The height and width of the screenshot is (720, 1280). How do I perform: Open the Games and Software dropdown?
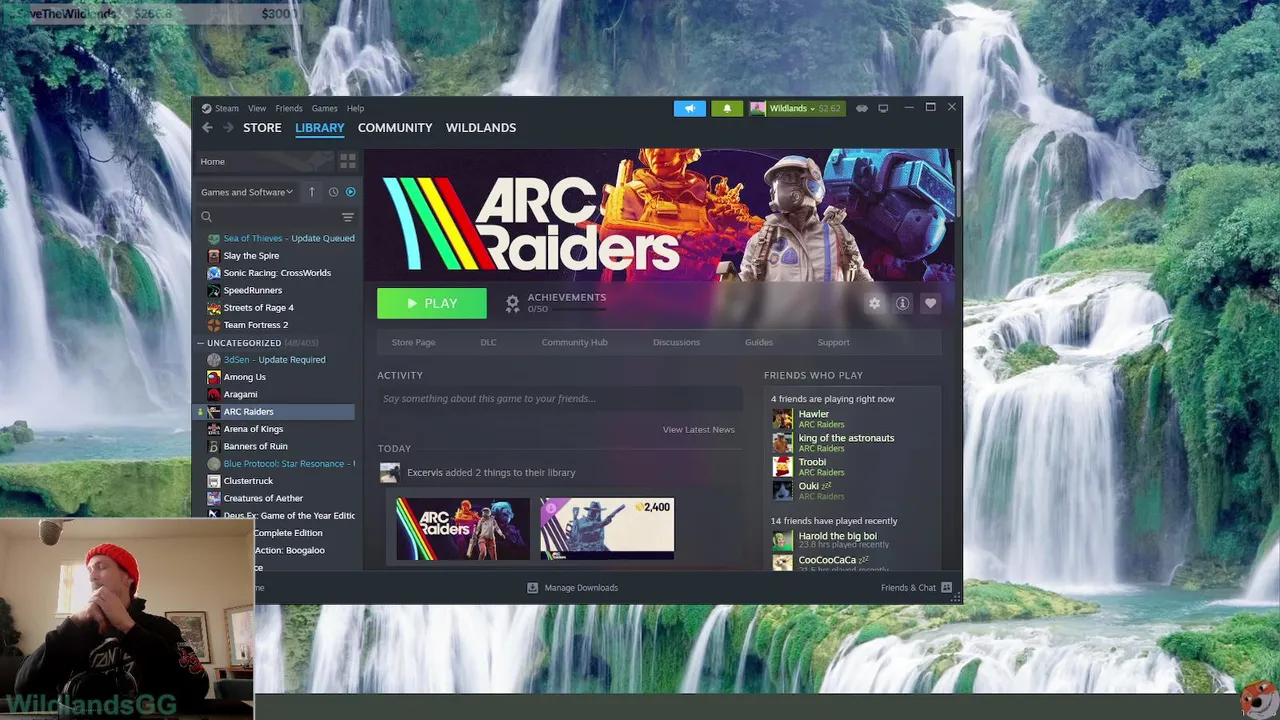pyautogui.click(x=247, y=192)
